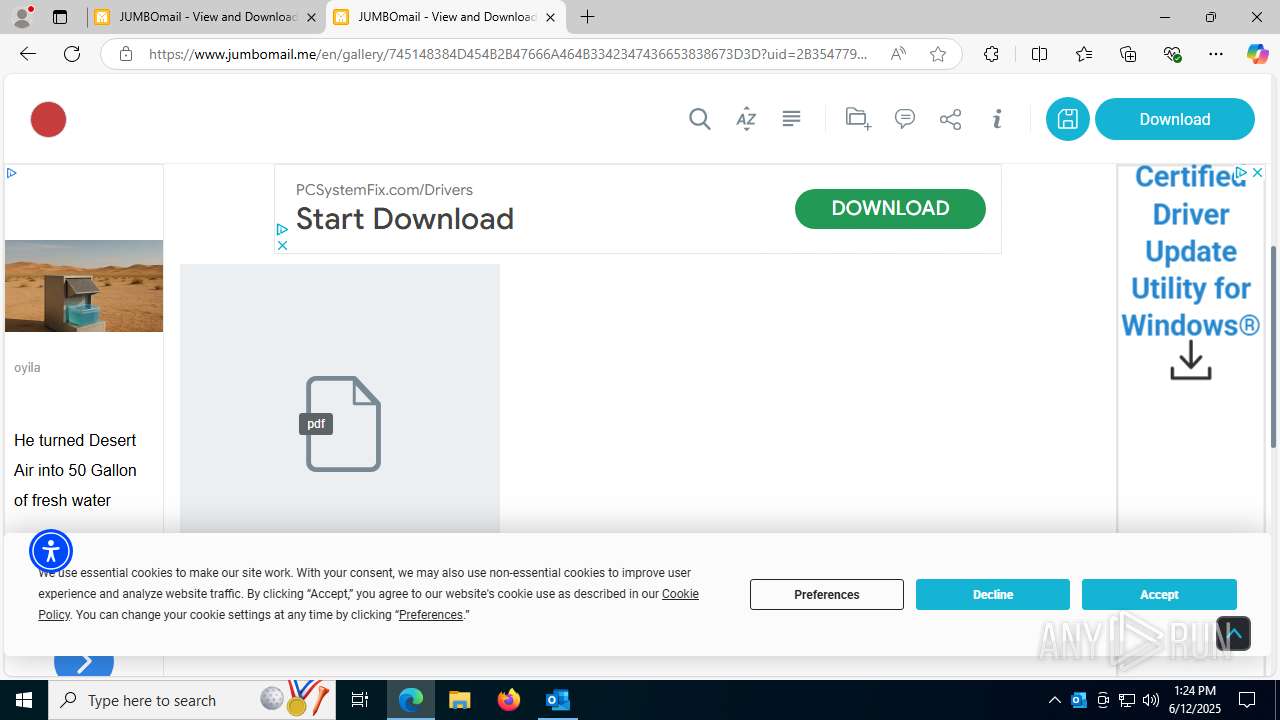Open browser Extensions icon
Image resolution: width=1280 pixels, height=720 pixels.
pyautogui.click(x=991, y=54)
